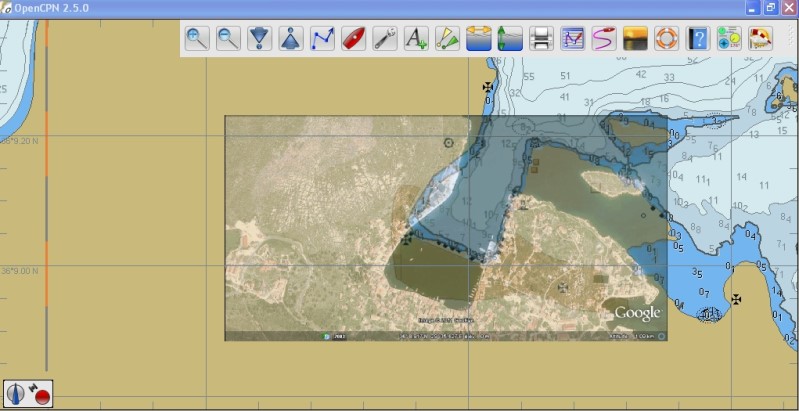This screenshot has width=799, height=411.
Task: Click the Zoom In magnifier tool
Action: pyautogui.click(x=197, y=39)
